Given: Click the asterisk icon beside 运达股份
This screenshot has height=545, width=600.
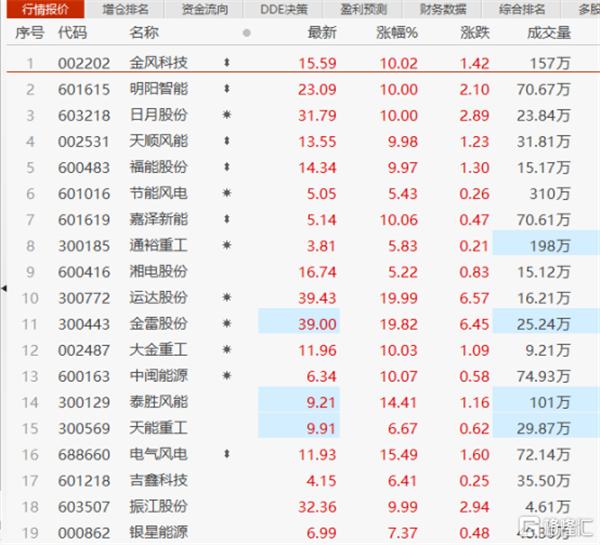Looking at the screenshot, I should click(x=226, y=297).
